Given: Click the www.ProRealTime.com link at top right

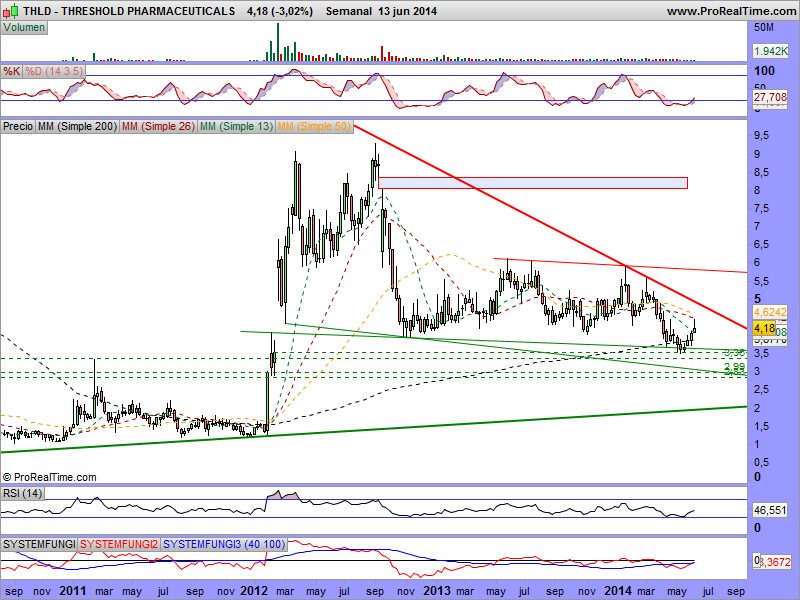Looking at the screenshot, I should (x=732, y=11).
